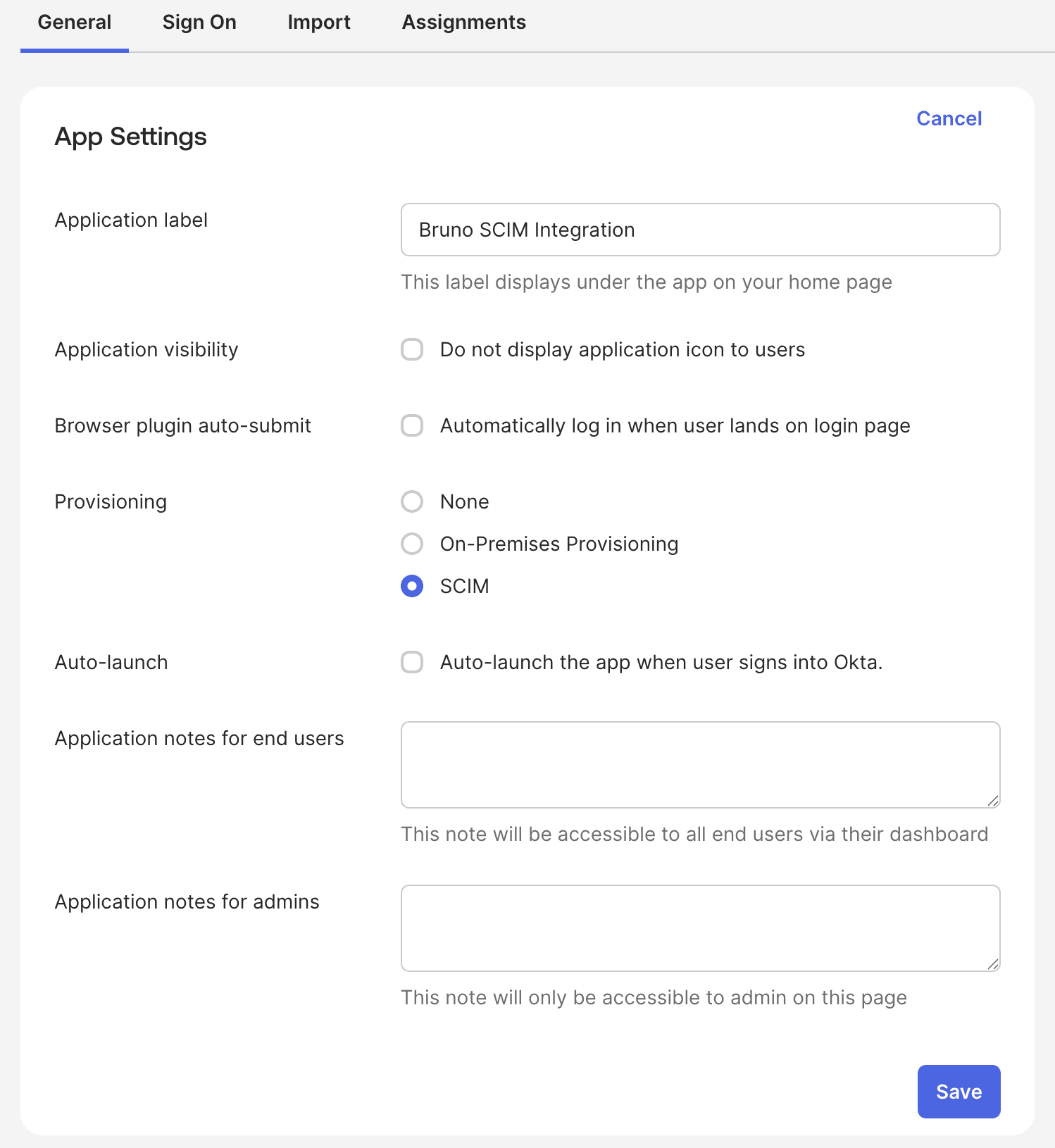Open the Import tab

coord(318,23)
